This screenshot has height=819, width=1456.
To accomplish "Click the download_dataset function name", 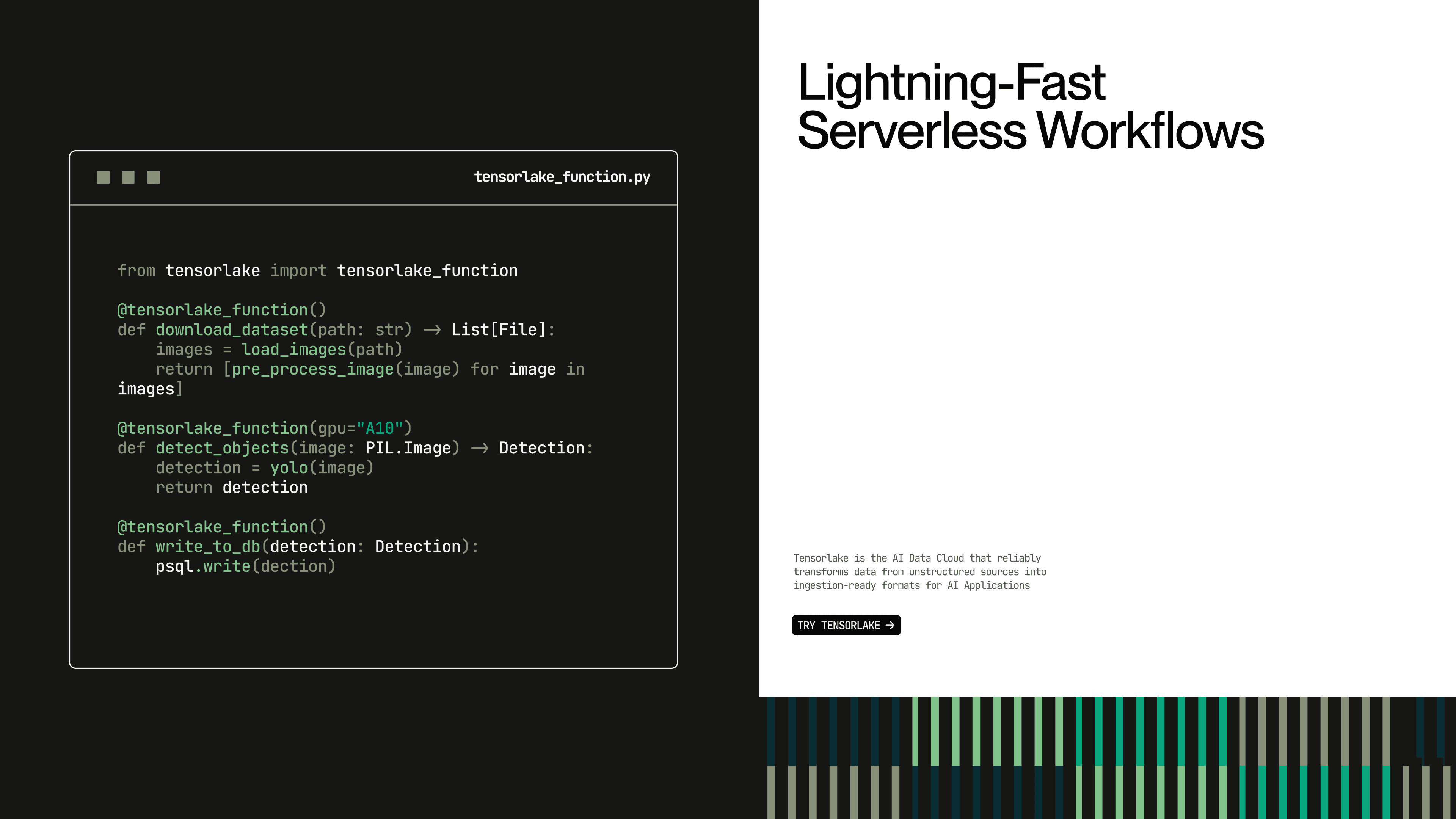I will [x=231, y=330].
